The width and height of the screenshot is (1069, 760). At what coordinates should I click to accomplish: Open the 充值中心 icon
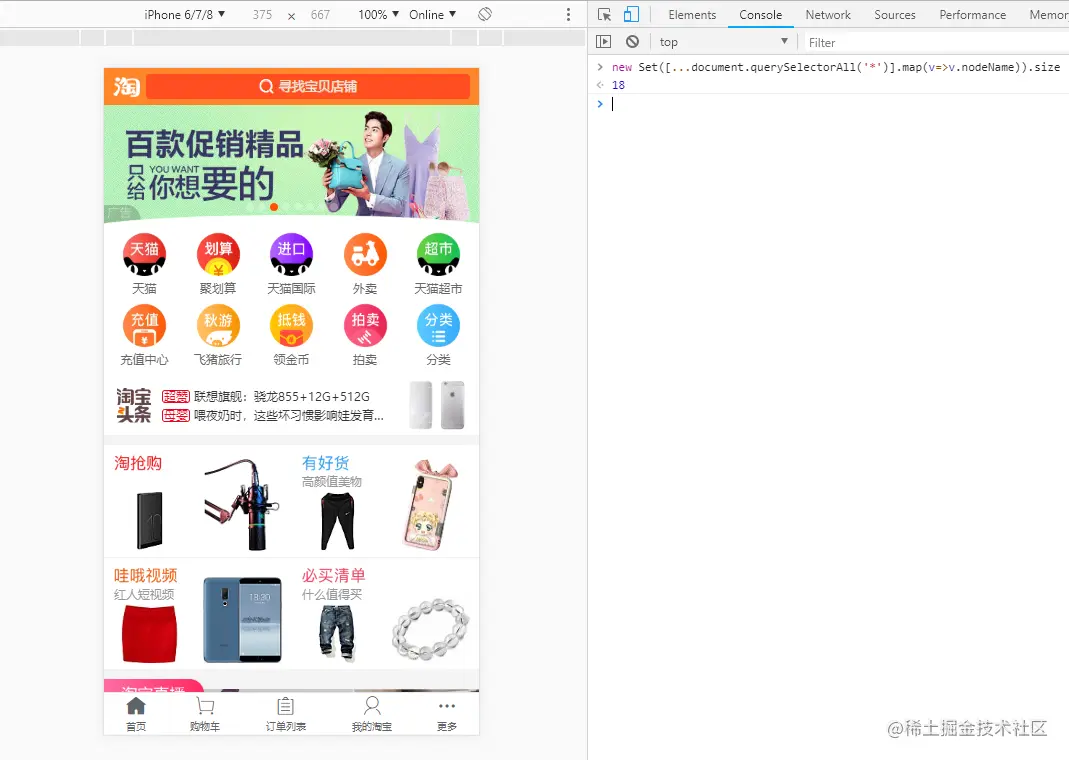[145, 326]
